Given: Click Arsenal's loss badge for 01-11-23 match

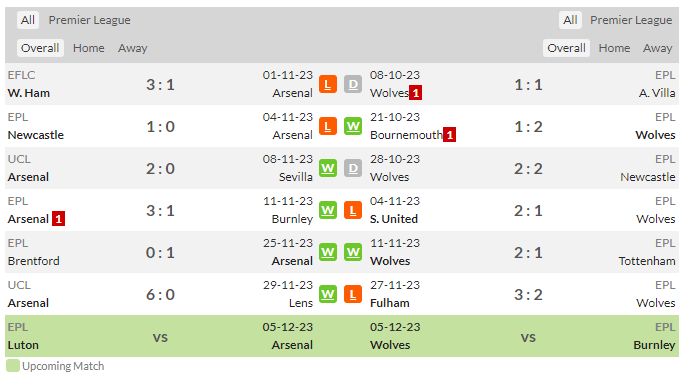Looking at the screenshot, I should point(328,84).
